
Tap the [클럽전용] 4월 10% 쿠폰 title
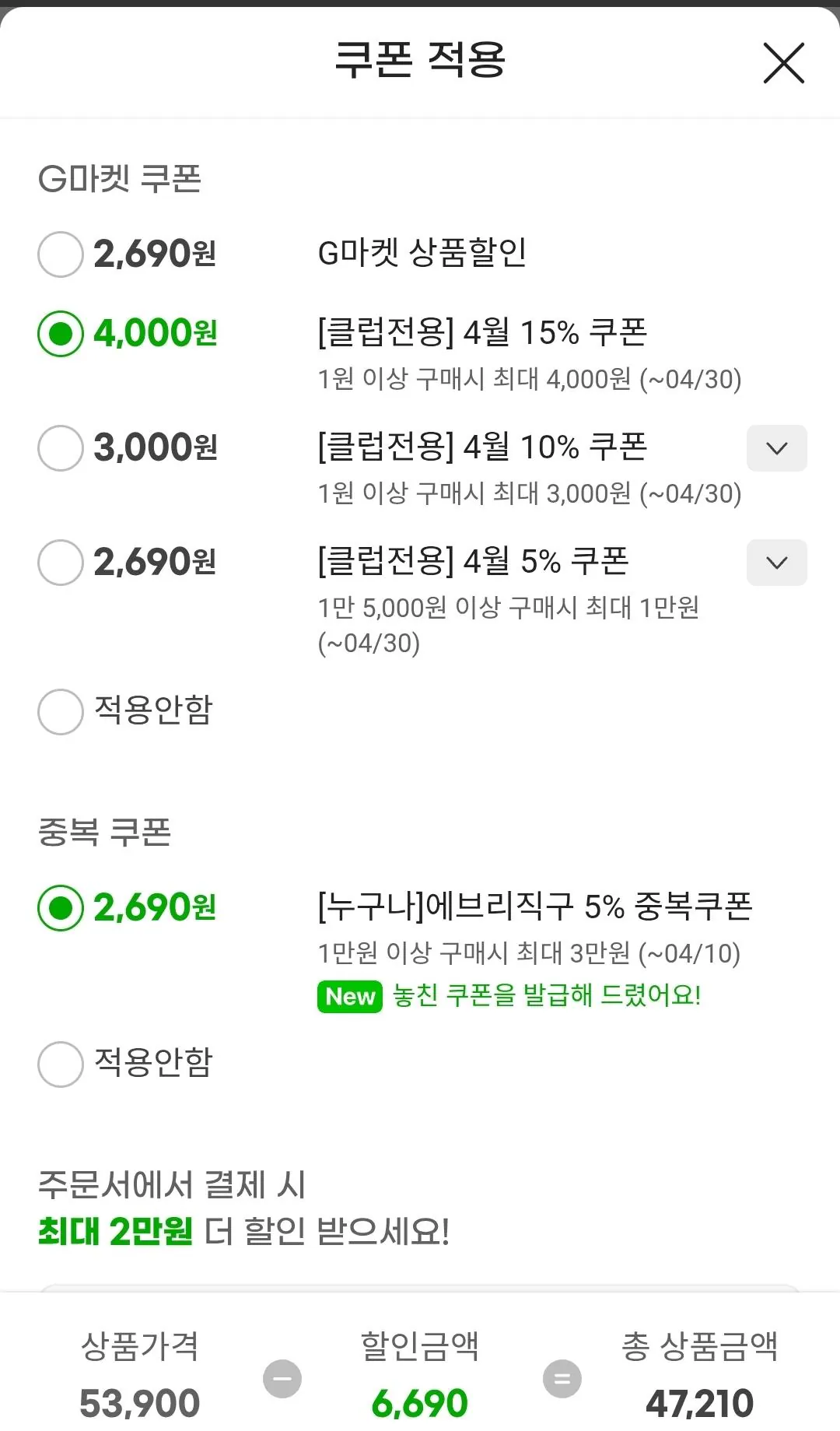482,447
